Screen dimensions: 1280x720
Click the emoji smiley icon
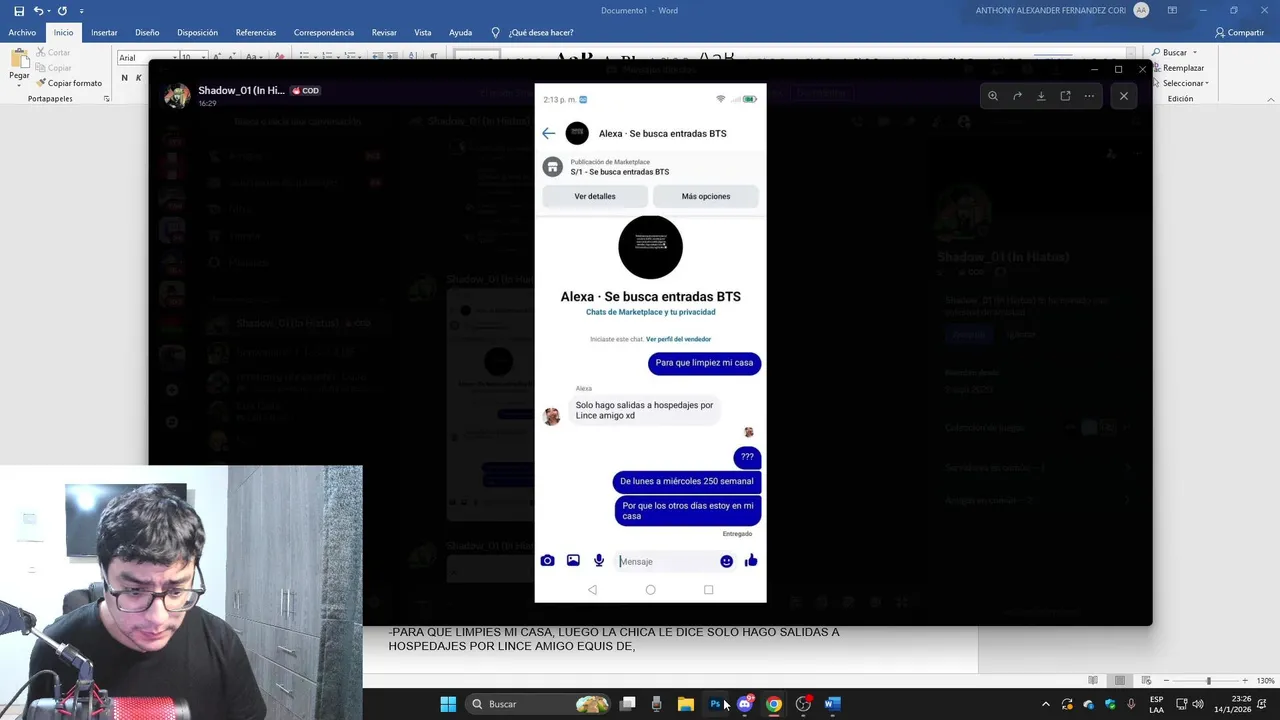(726, 561)
